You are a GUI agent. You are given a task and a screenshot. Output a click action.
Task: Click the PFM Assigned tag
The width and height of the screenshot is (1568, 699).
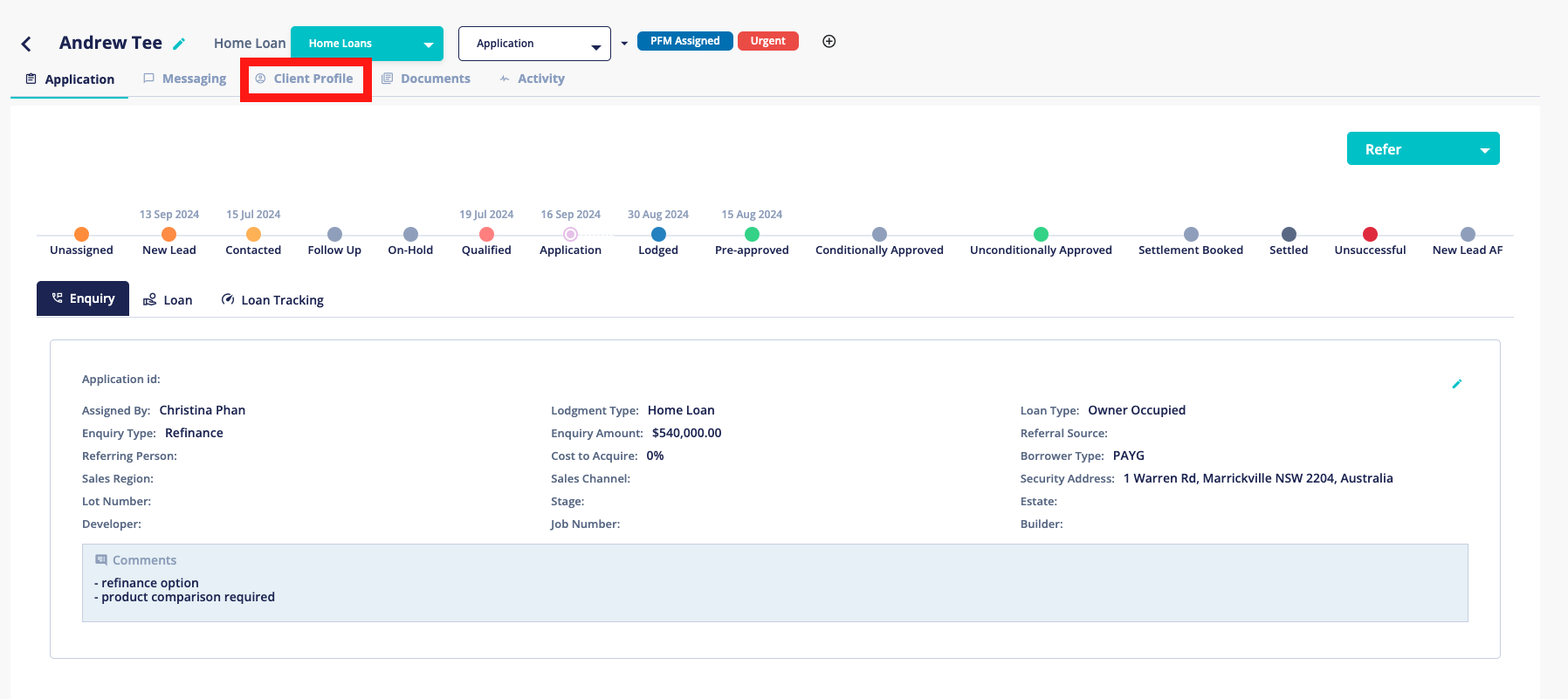coord(685,41)
